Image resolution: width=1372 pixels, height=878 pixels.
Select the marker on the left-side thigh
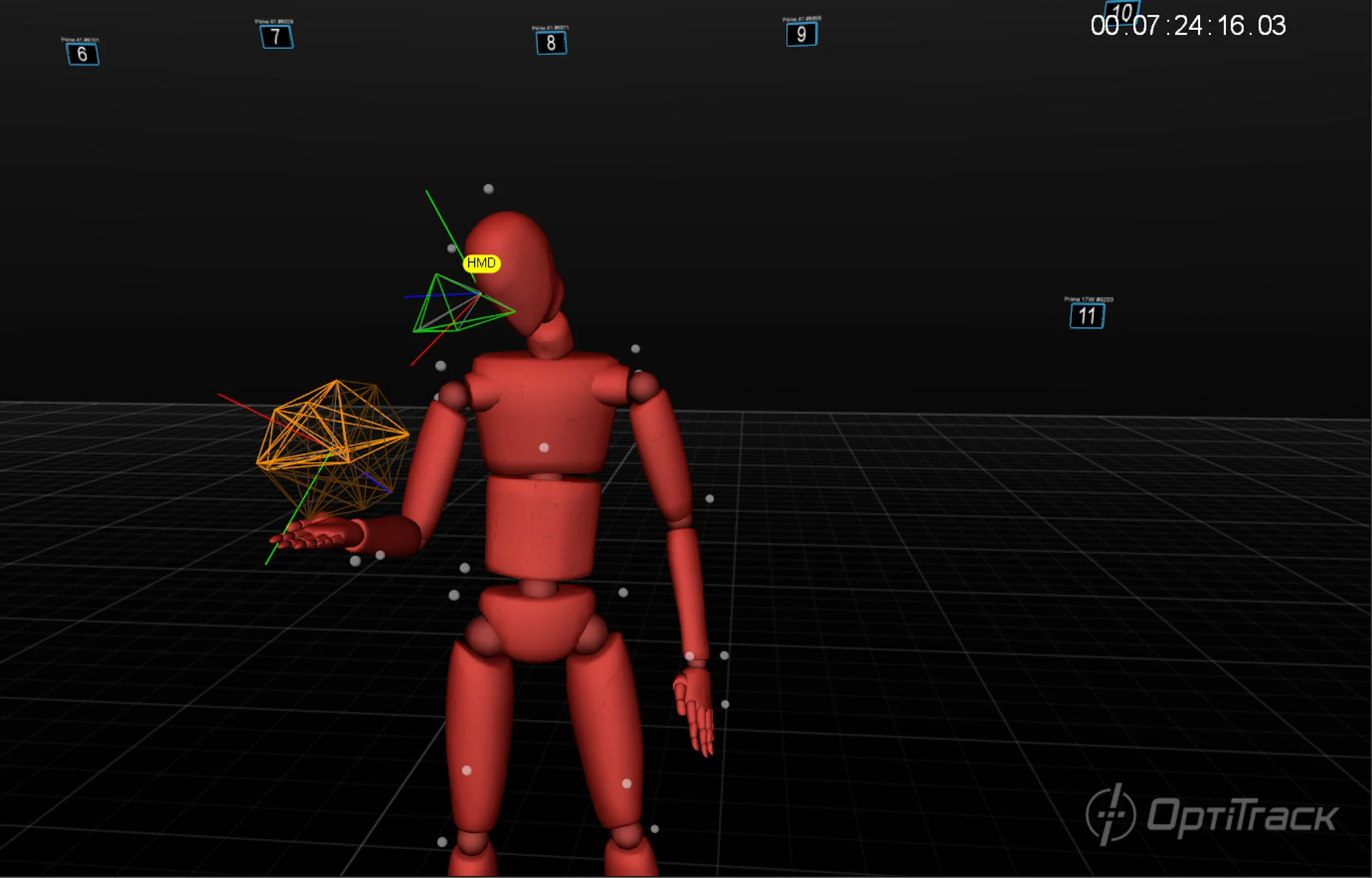pyautogui.click(x=467, y=771)
